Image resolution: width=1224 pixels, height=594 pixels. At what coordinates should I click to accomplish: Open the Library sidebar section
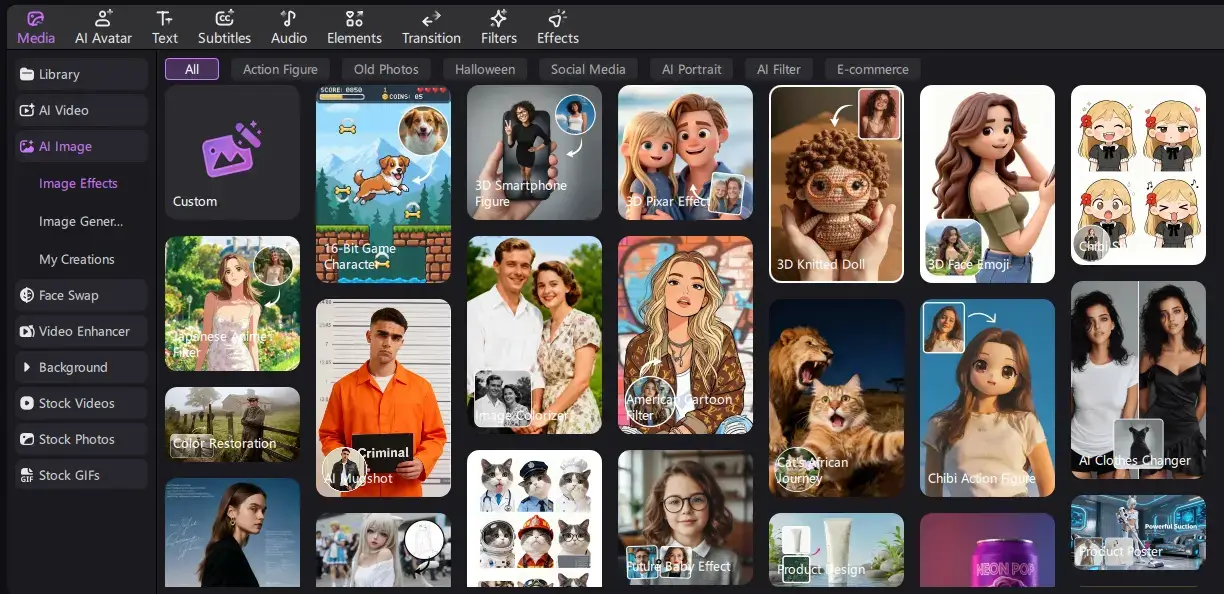(x=81, y=74)
